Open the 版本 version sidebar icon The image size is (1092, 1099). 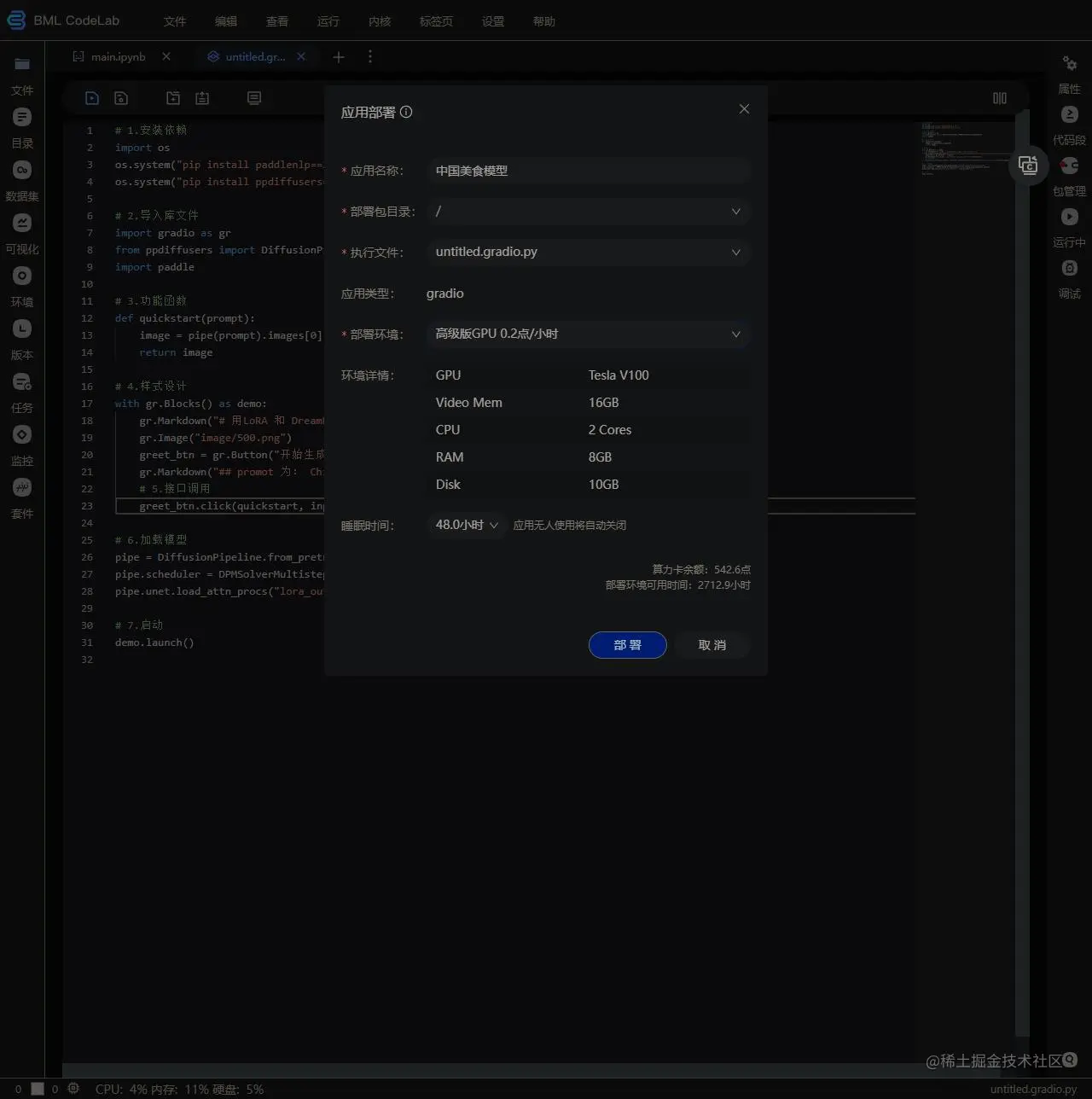pos(22,329)
